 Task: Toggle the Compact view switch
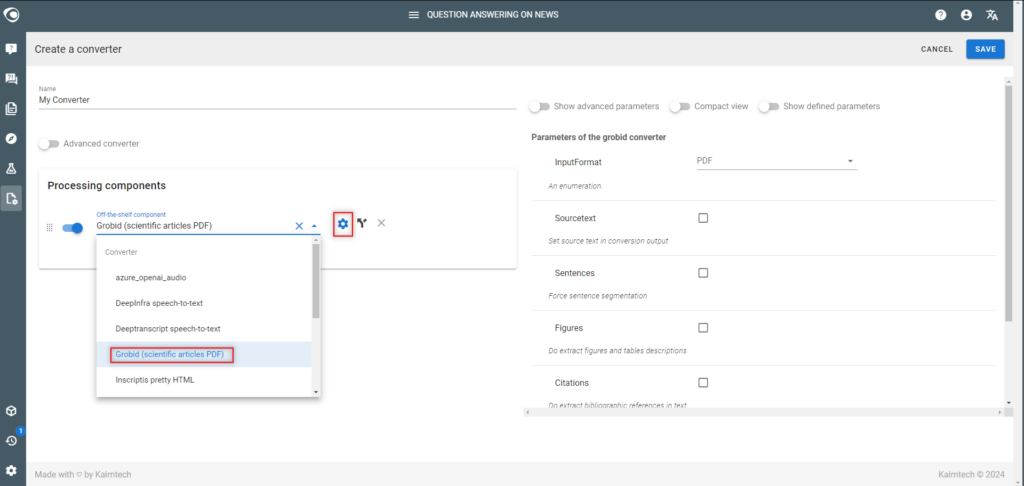tap(680, 106)
